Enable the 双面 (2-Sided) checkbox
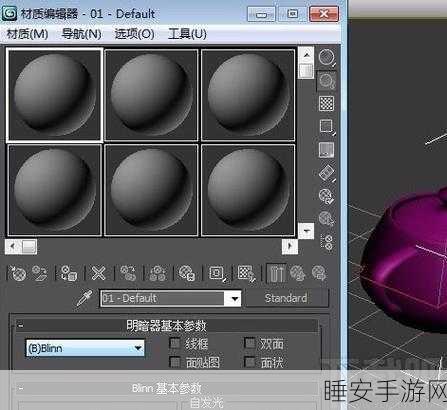 249,343
